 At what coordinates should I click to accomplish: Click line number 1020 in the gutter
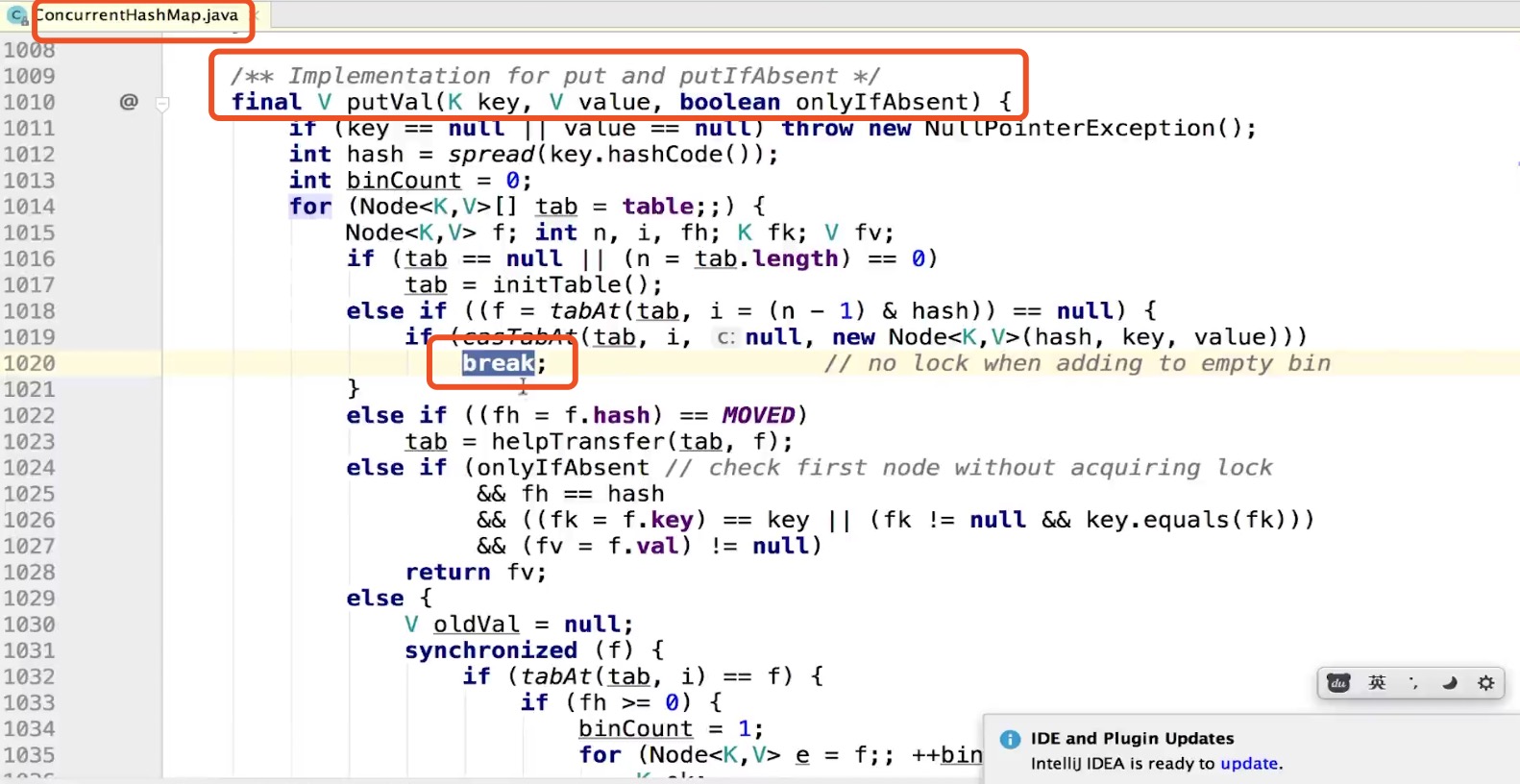(x=30, y=363)
